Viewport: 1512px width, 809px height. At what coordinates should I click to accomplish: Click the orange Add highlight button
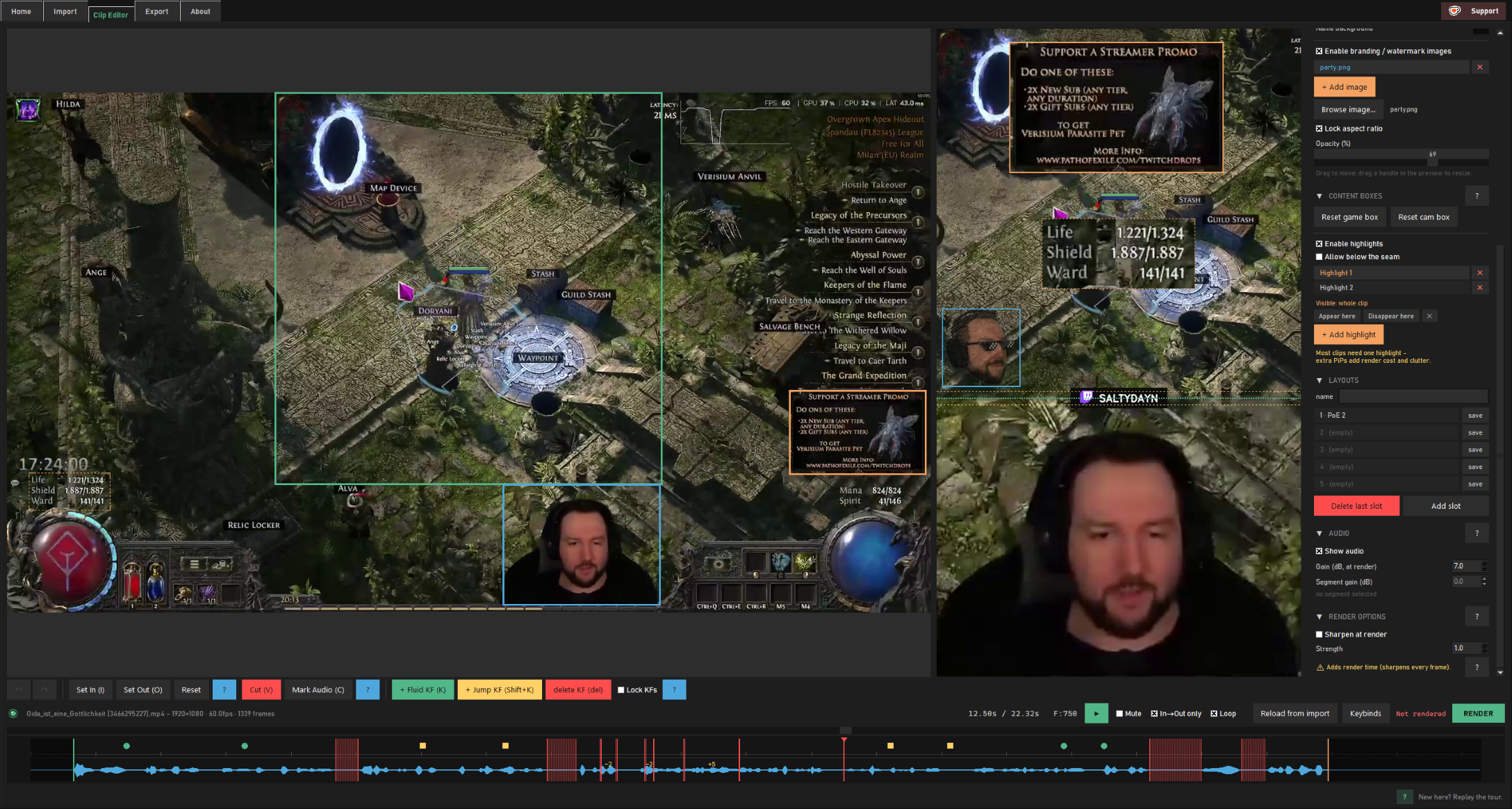(x=1349, y=334)
